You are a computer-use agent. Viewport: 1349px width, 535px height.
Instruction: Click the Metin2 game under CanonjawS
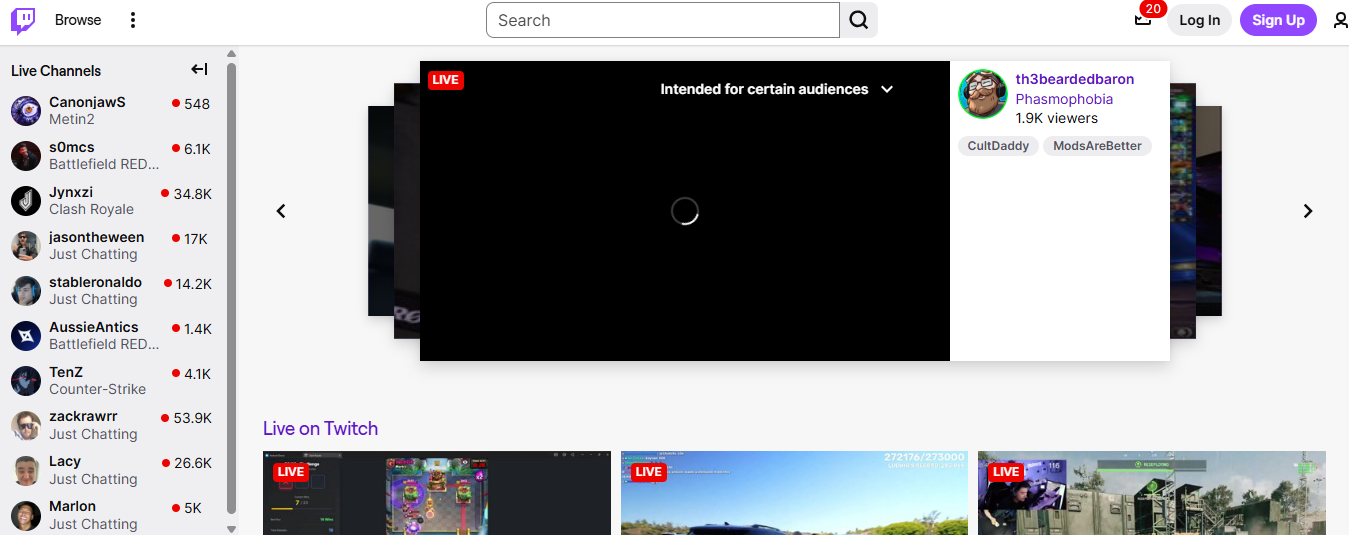pyautogui.click(x=73, y=119)
